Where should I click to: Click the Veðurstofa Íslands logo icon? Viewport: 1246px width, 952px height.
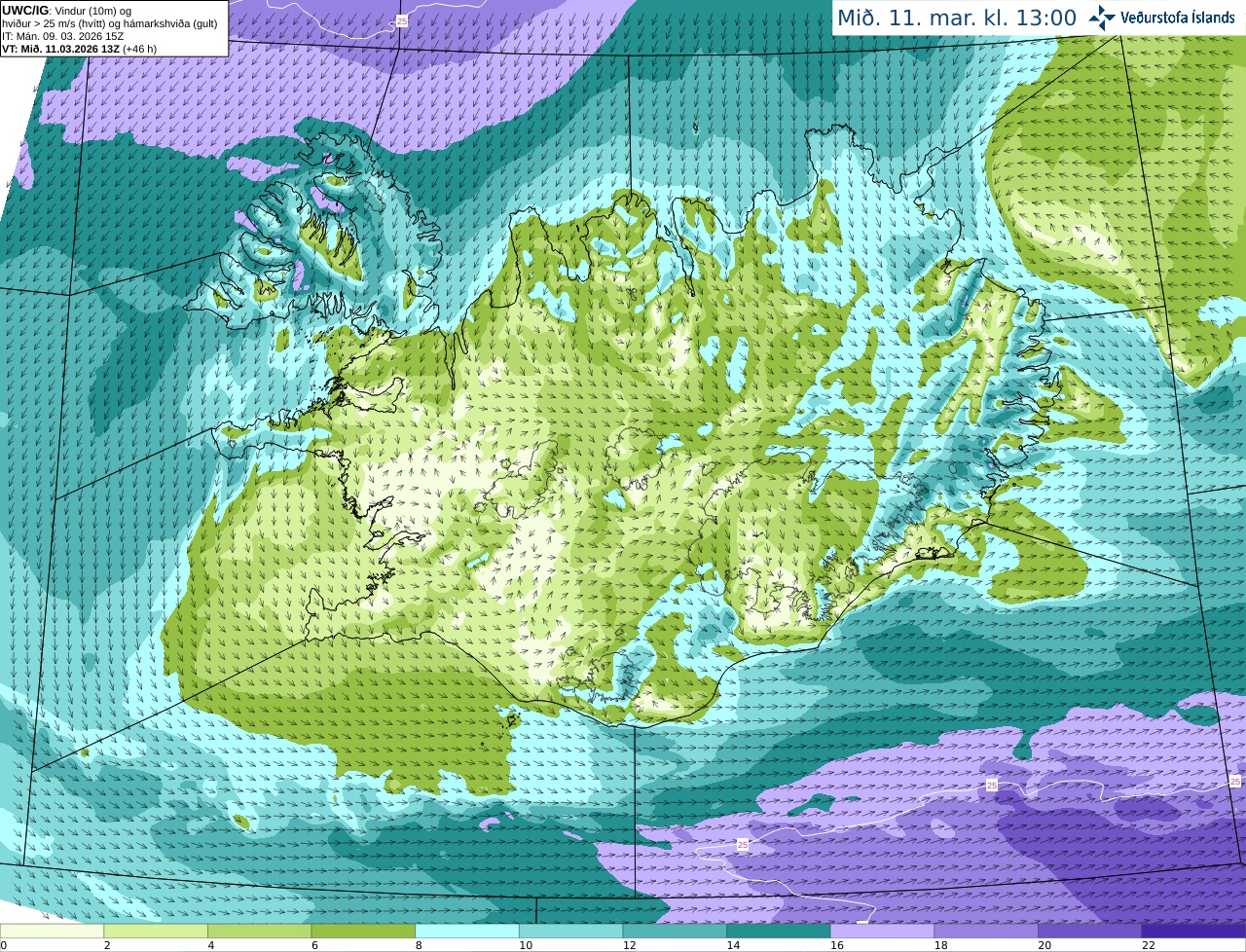click(1101, 18)
